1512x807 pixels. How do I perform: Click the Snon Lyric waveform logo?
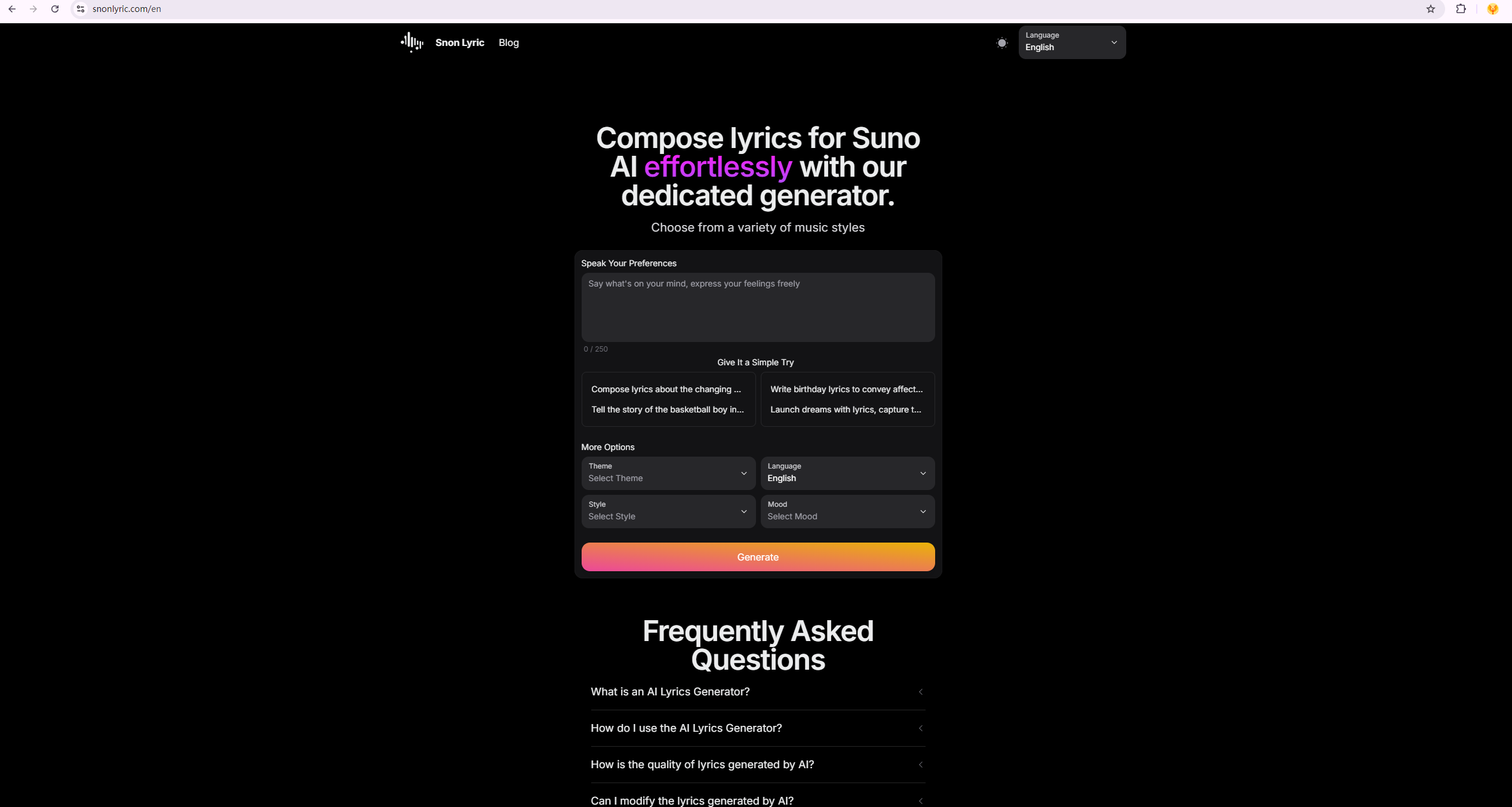[x=411, y=42]
